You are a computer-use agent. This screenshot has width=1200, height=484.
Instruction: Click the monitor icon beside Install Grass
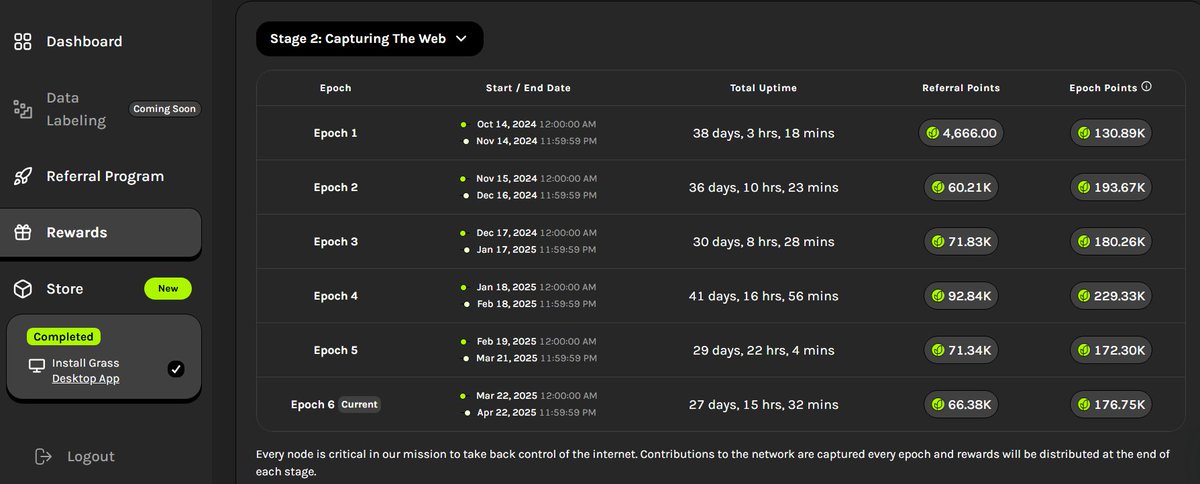(x=37, y=366)
